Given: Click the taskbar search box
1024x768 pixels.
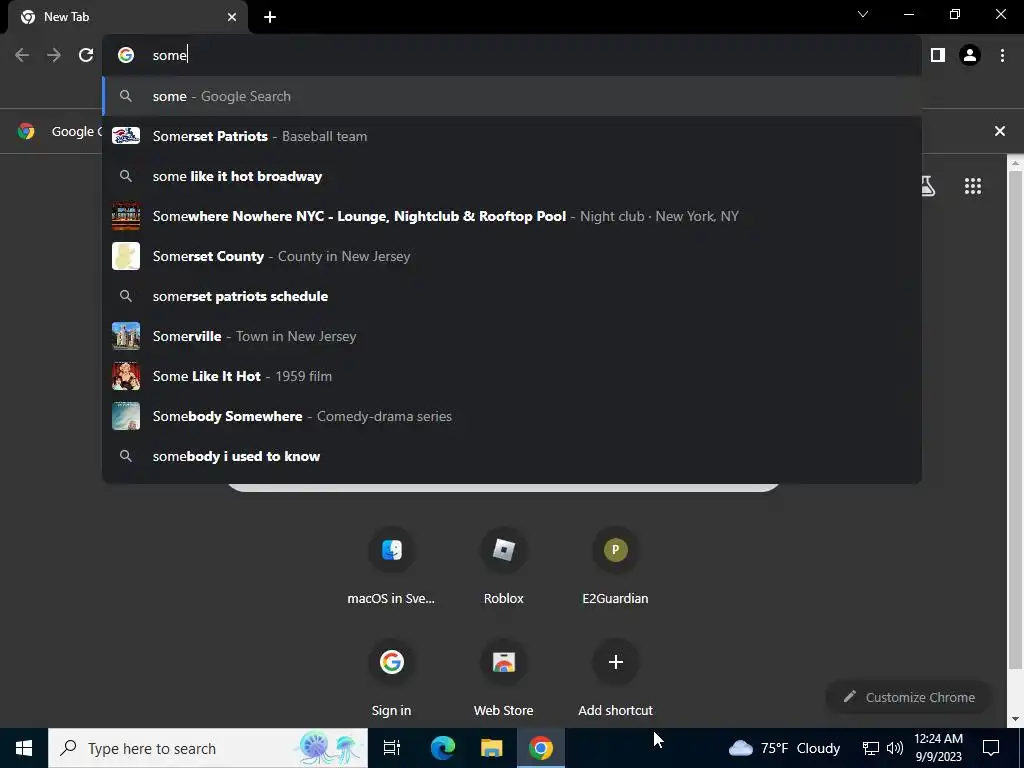Looking at the screenshot, I should 208,748.
